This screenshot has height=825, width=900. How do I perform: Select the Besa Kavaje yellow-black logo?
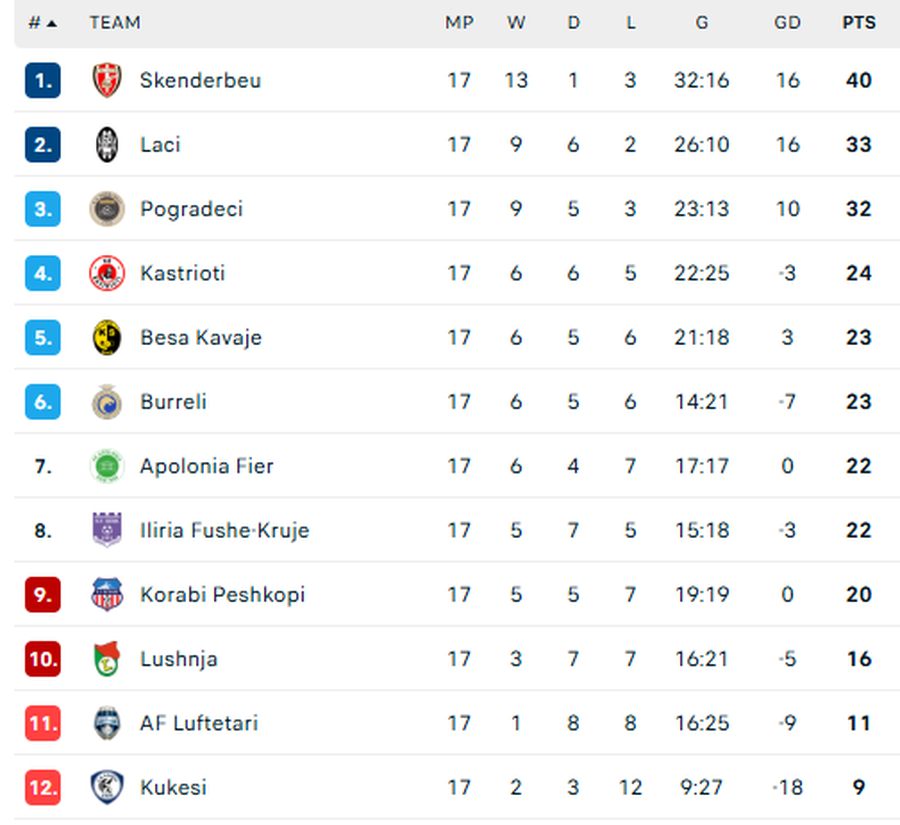107,338
